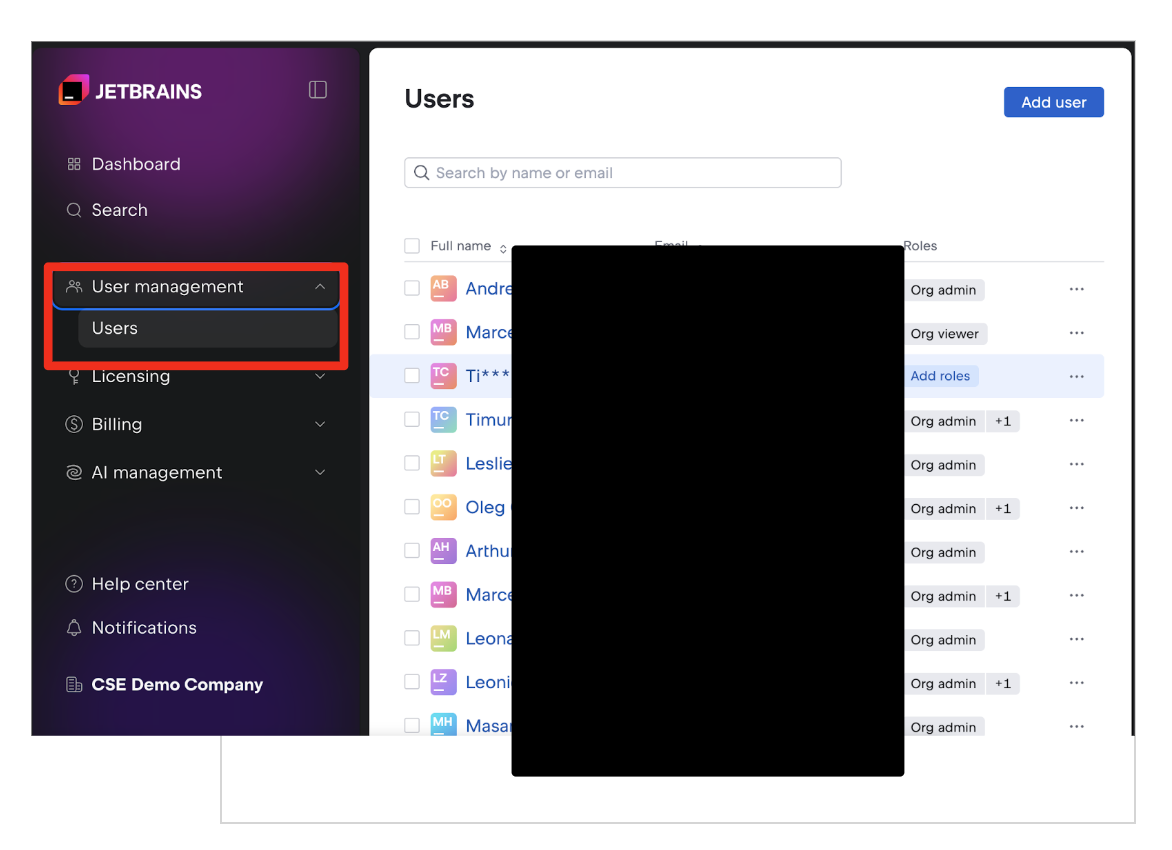Screen dimensions: 1172x850
Task: Expand the Billing section
Action: [319, 424]
